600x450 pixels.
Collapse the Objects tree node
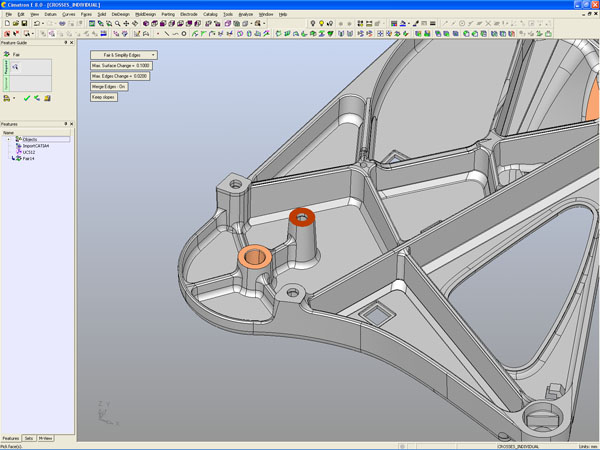pos(10,139)
